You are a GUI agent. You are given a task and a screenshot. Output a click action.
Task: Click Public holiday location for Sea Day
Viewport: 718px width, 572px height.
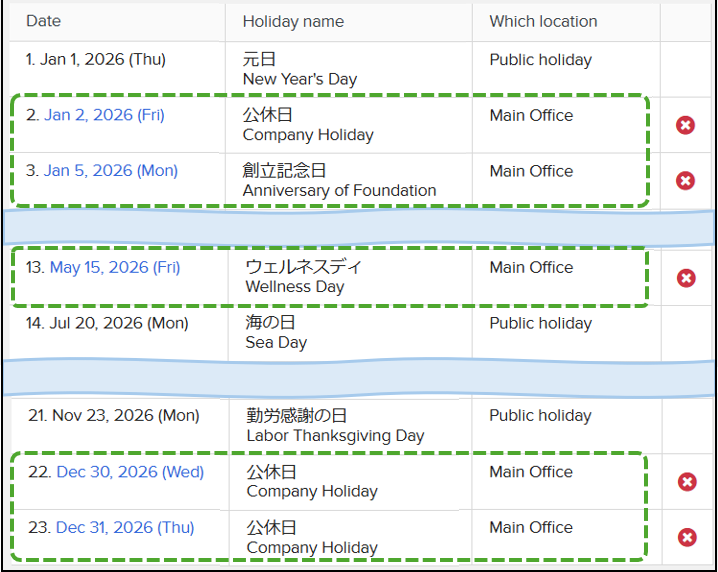coord(541,323)
